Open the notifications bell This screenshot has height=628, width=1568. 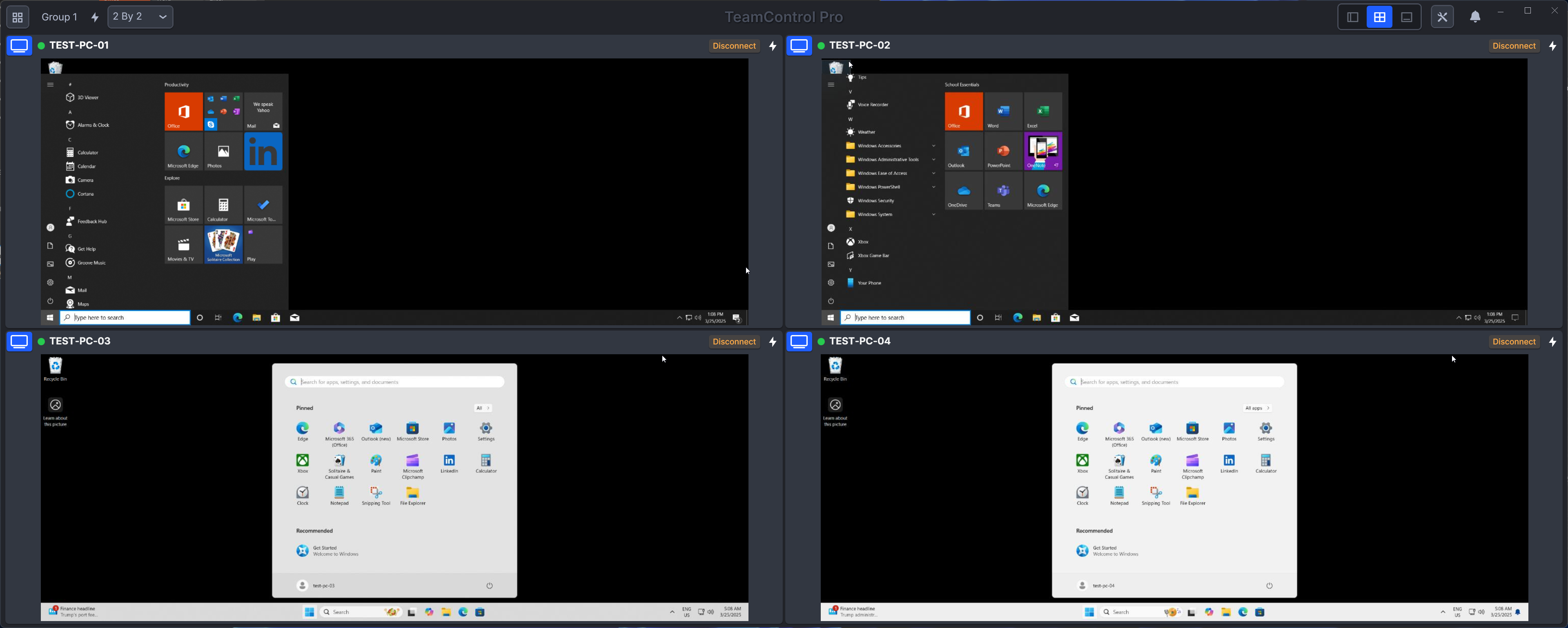[1475, 17]
